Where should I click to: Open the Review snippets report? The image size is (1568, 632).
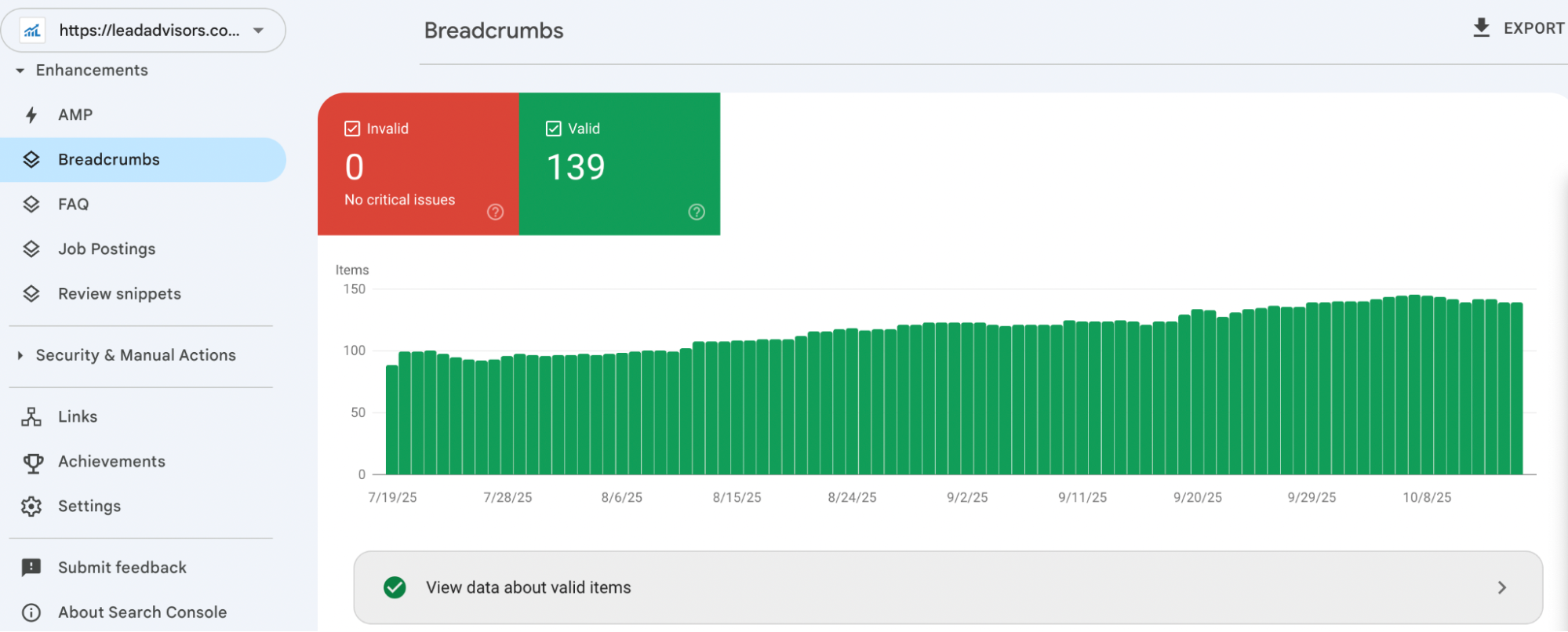pos(119,294)
